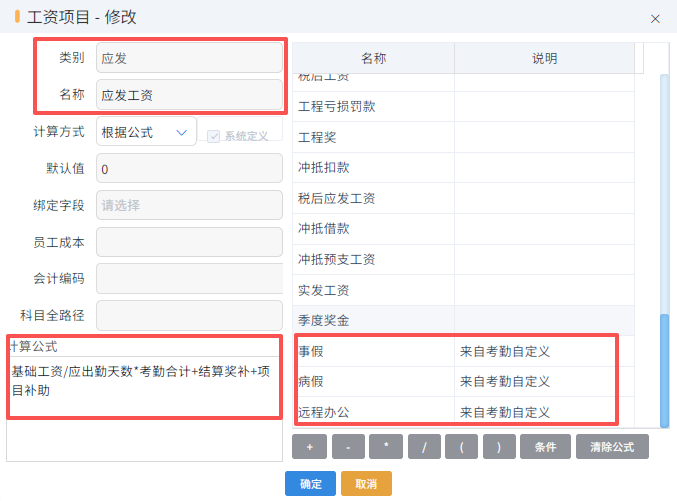Select the 实发工资 row
The width and height of the screenshot is (677, 501).
tap(463, 290)
